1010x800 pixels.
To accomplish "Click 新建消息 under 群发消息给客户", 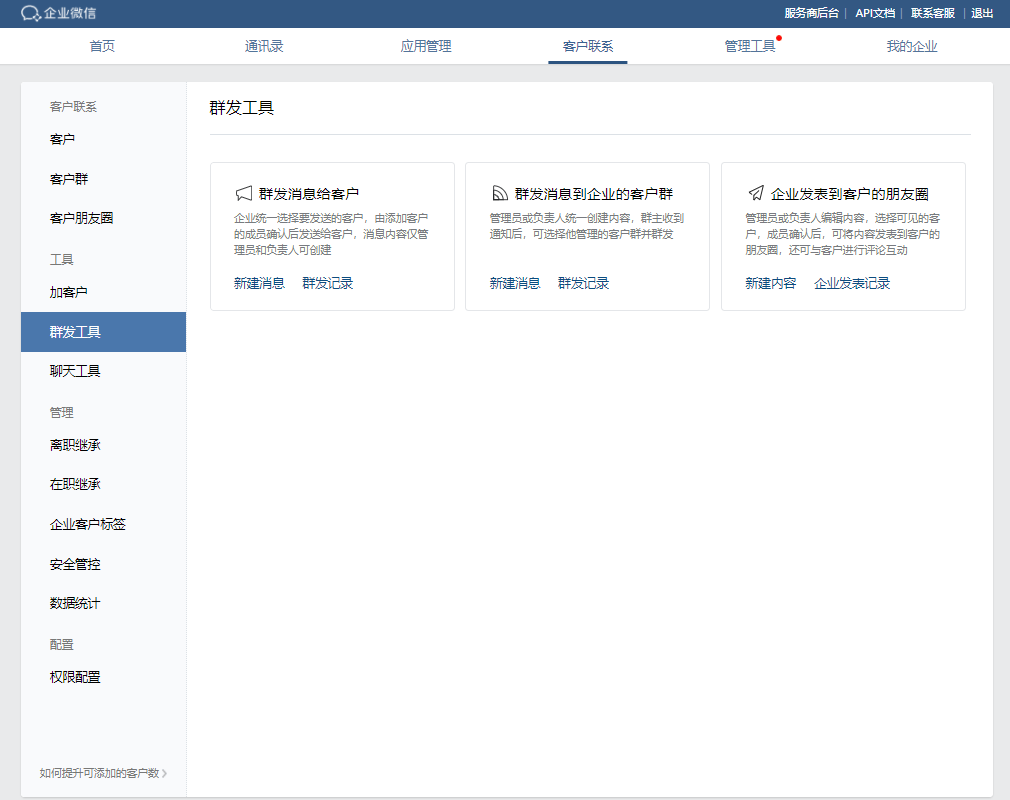I will click(259, 283).
